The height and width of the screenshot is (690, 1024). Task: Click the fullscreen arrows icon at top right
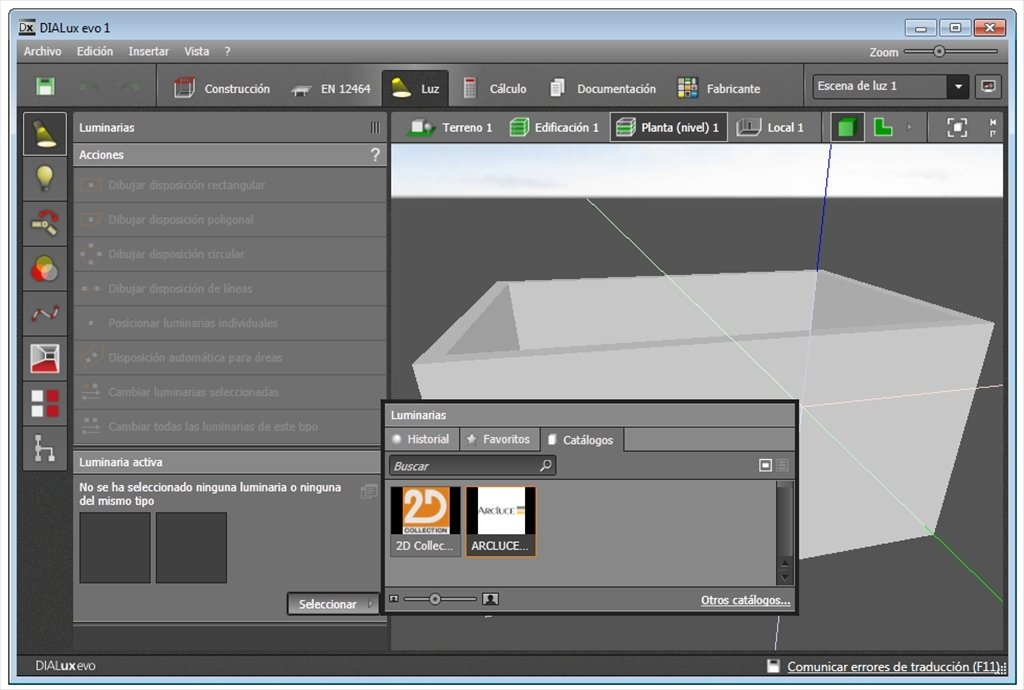tap(993, 127)
